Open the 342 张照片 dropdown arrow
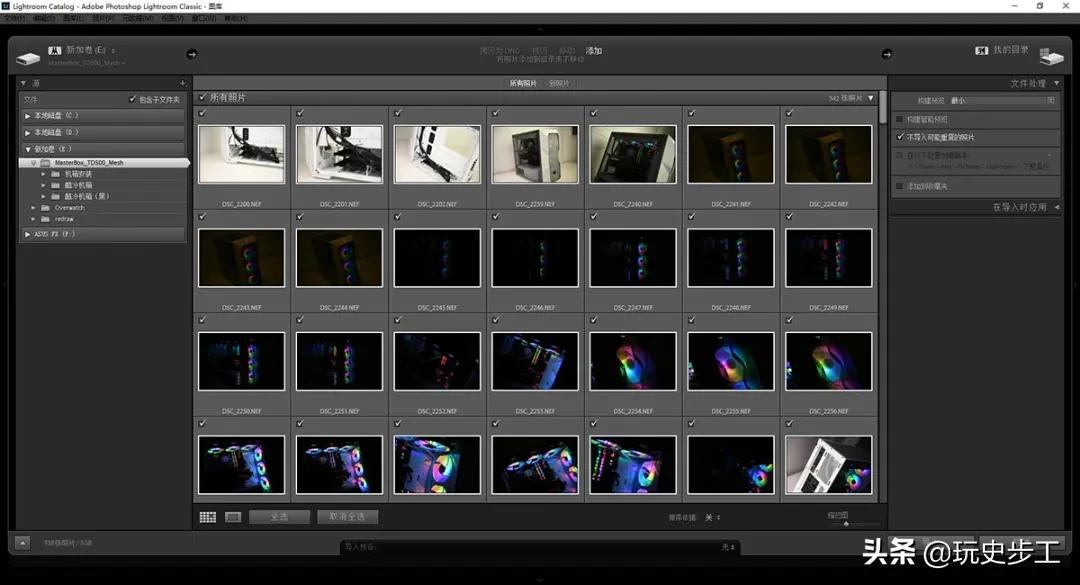Viewport: 1080px width, 585px height. [871, 98]
